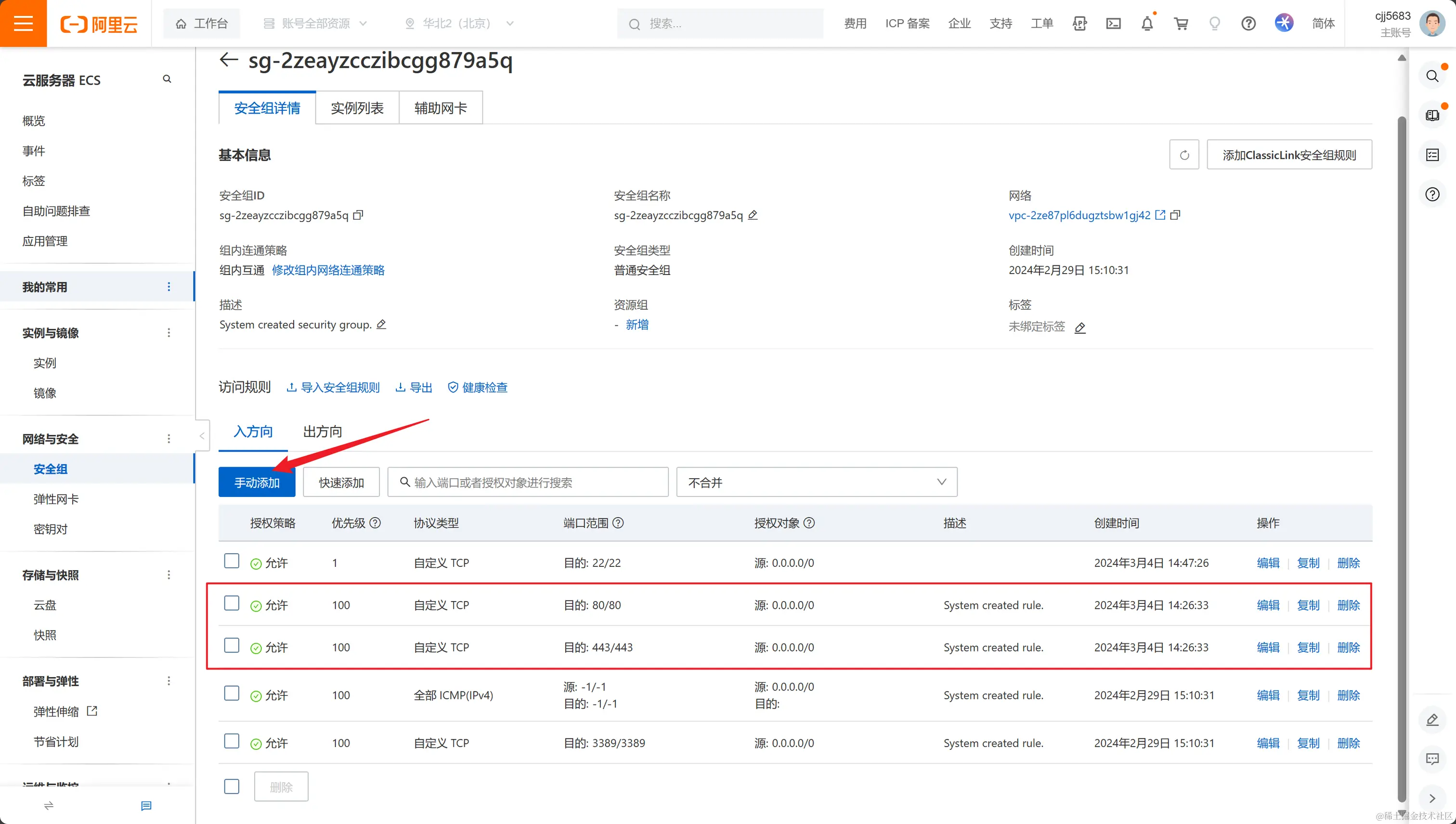Image resolution: width=1456 pixels, height=824 pixels.
Task: Focus the port or authorization search field
Action: point(528,482)
